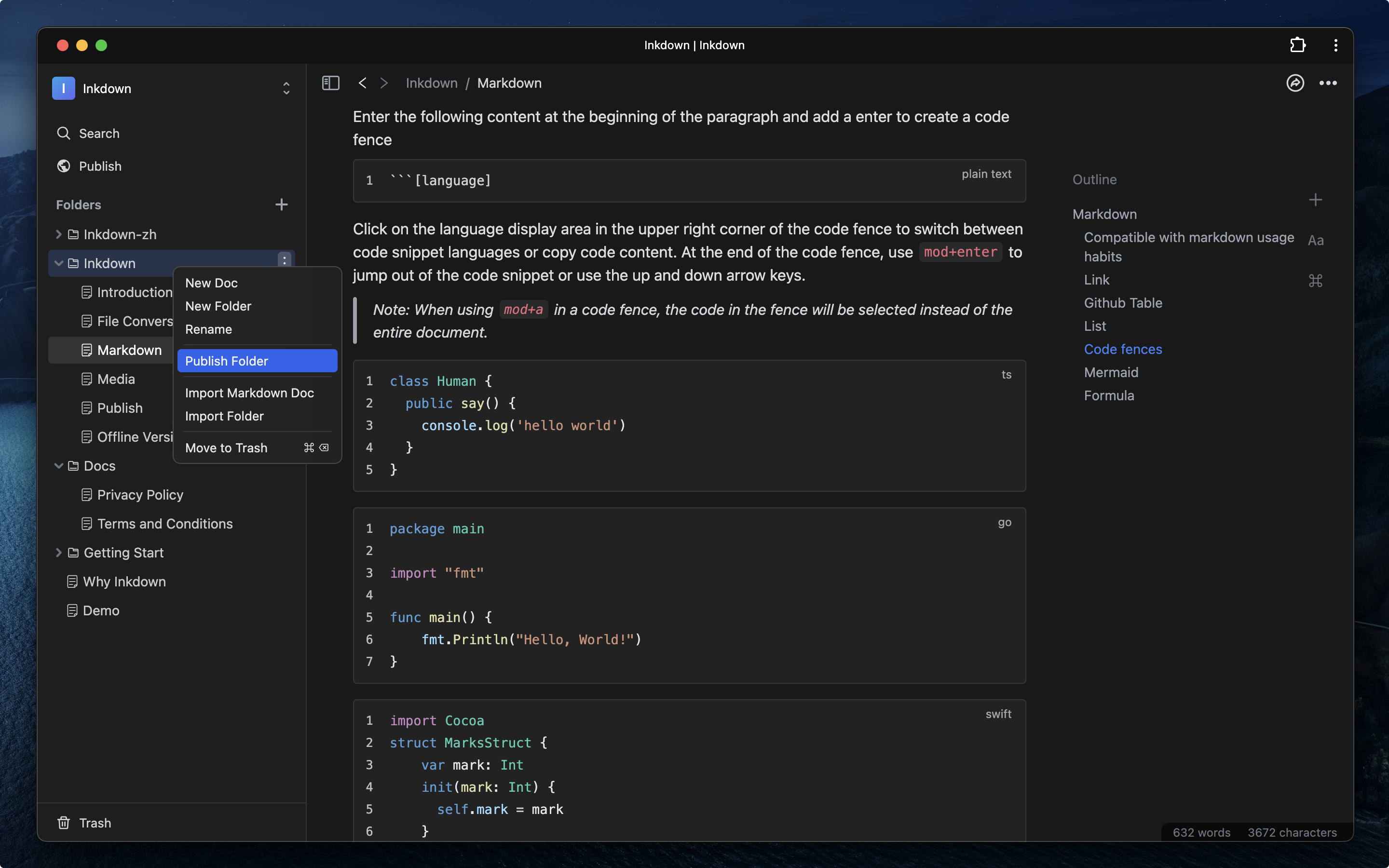Image resolution: width=1389 pixels, height=868 pixels.
Task: Open Search in the sidebar
Action: pyautogui.click(x=171, y=133)
